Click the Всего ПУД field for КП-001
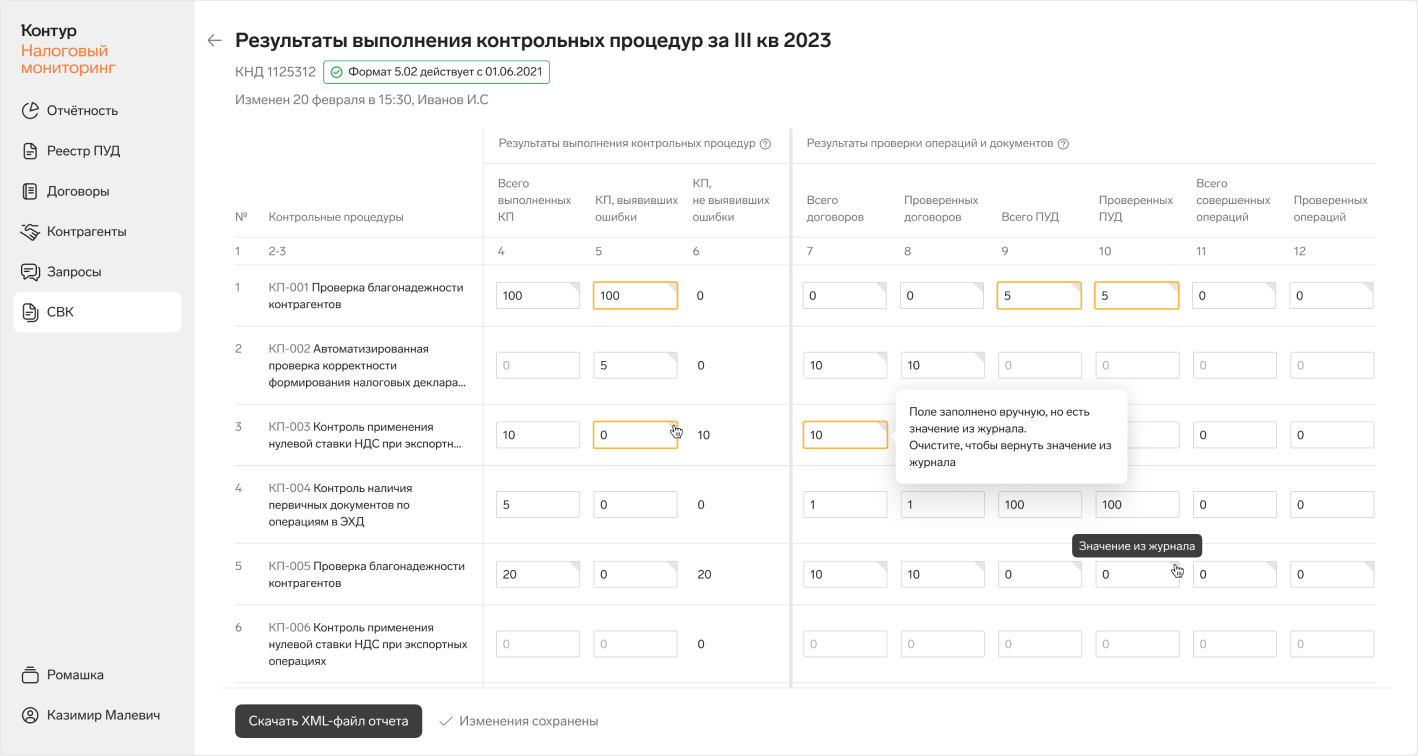The width and height of the screenshot is (1418, 756). pyautogui.click(x=1038, y=296)
